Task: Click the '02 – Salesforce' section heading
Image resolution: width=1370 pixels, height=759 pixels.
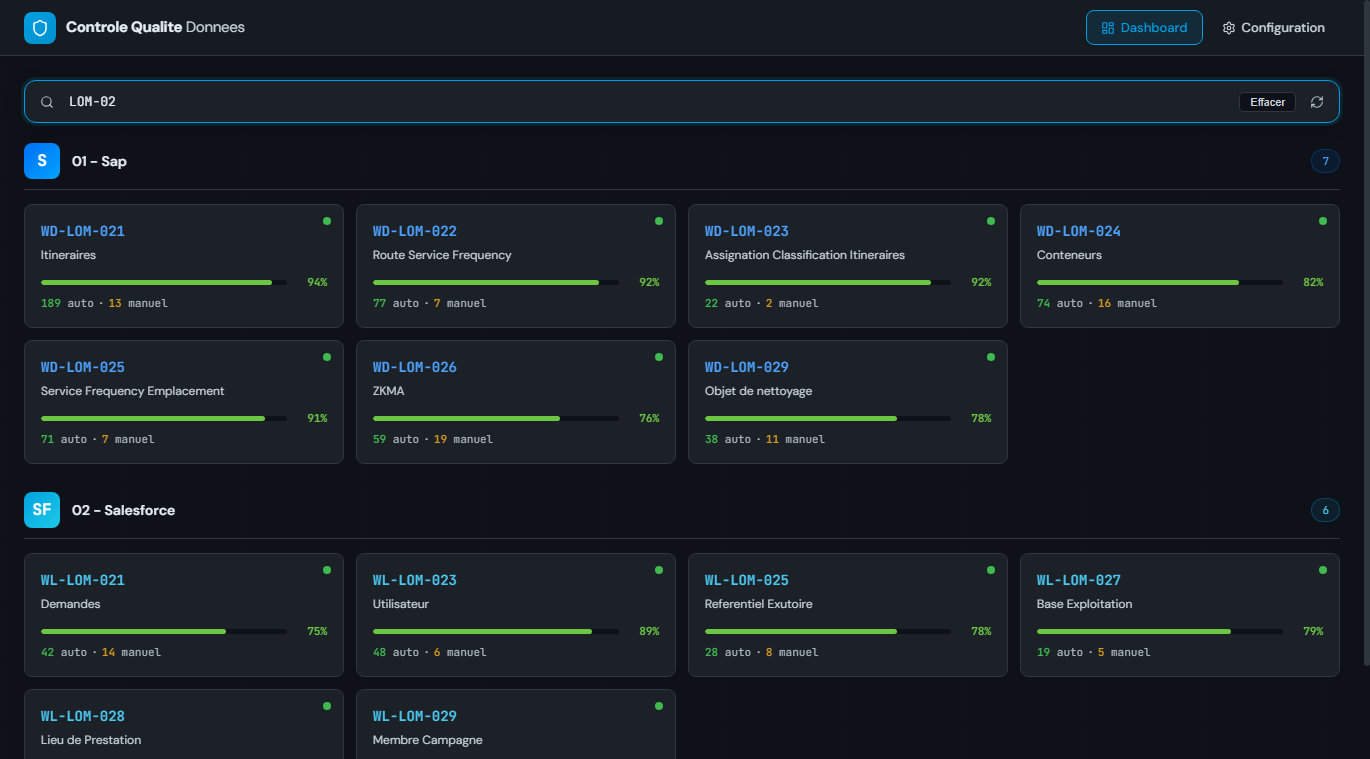Action: (123, 510)
